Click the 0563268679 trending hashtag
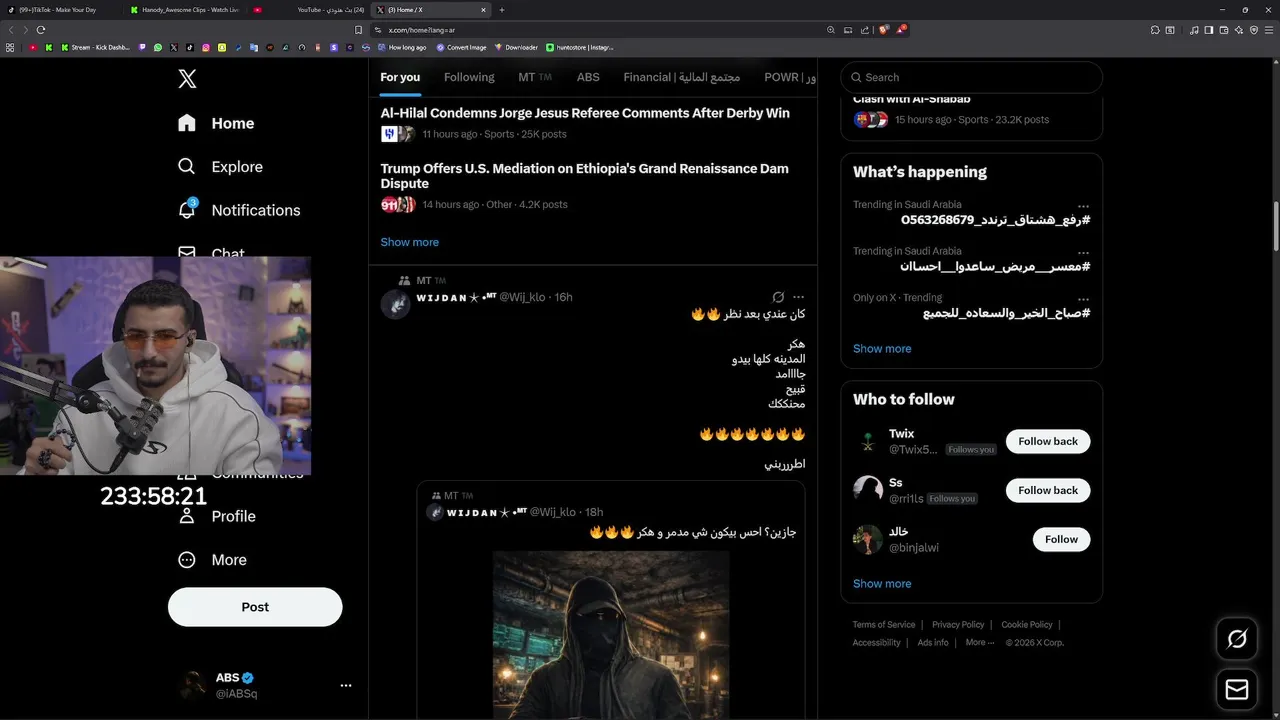 coord(995,220)
